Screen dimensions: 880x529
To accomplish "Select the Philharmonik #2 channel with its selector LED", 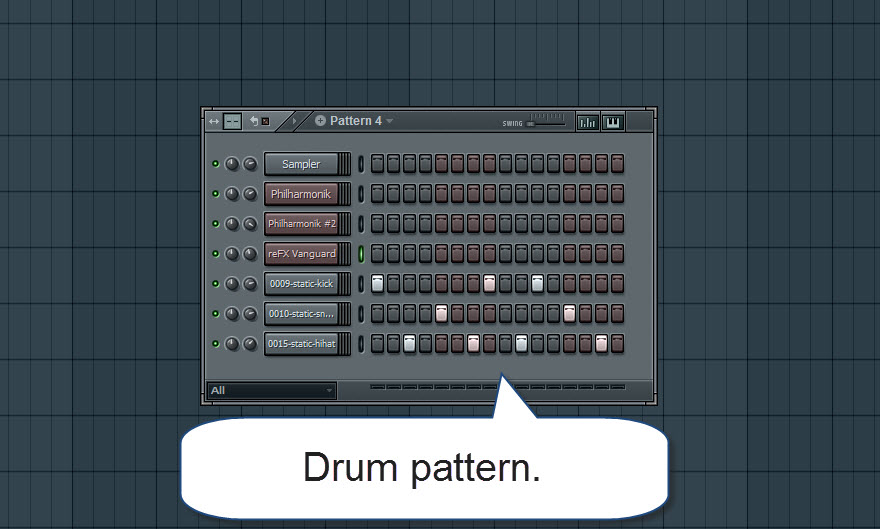I will pyautogui.click(x=361, y=224).
